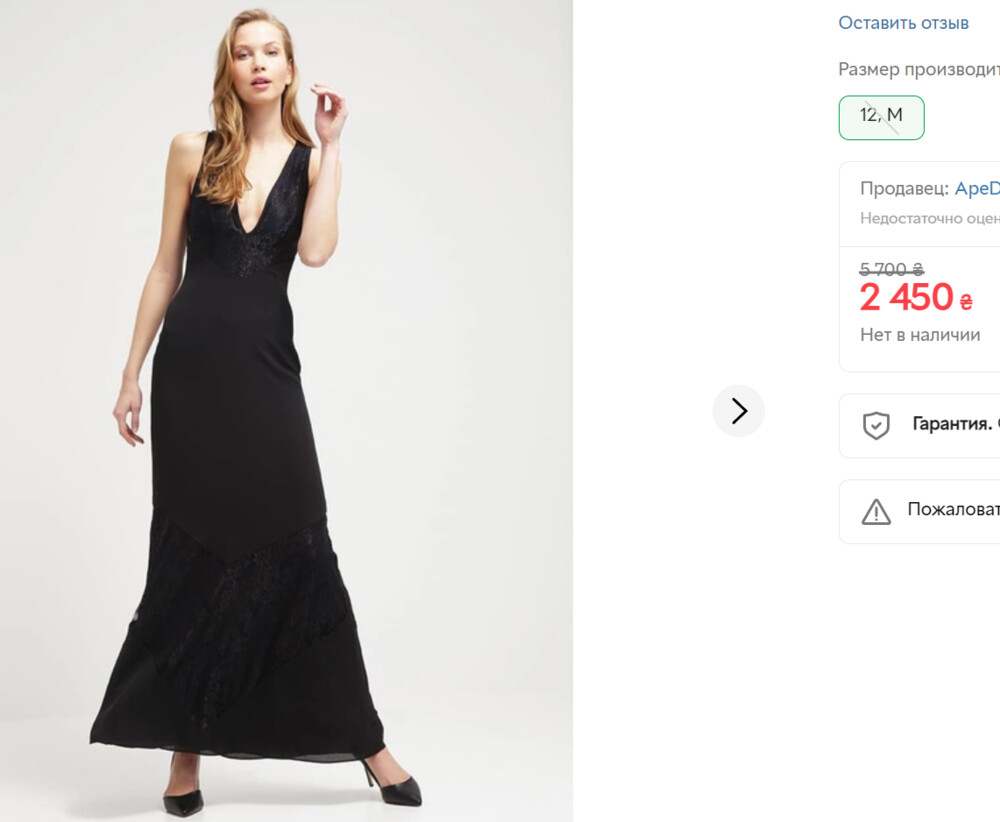
Task: Click the shield guarantee icon
Action: pyautogui.click(x=876, y=425)
